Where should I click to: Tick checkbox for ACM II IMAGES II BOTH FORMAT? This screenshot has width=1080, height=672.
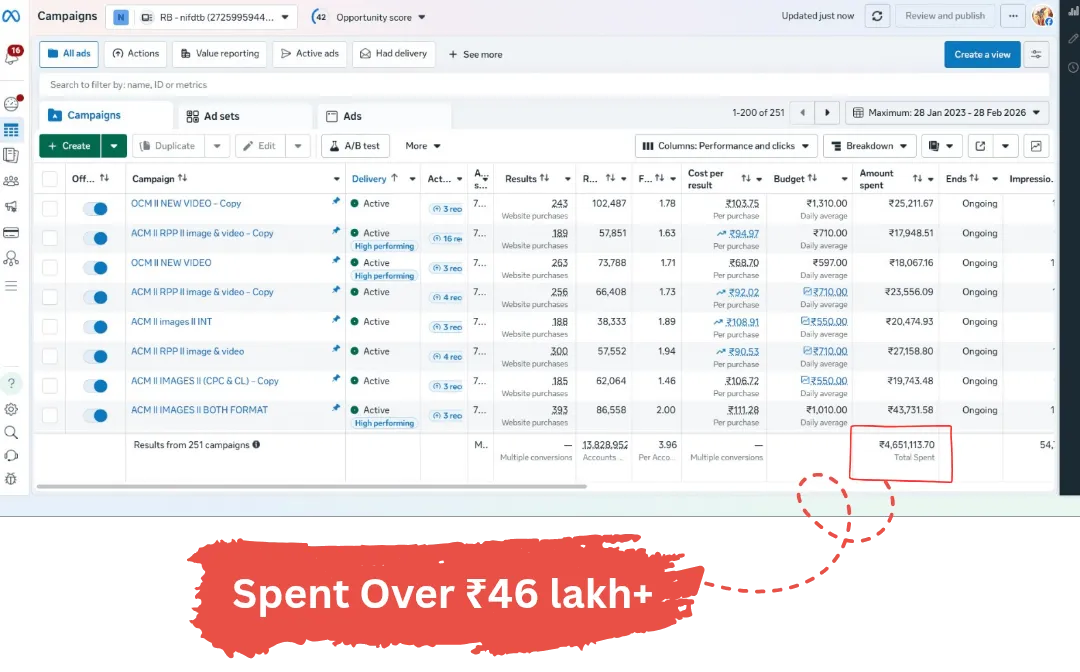50,415
